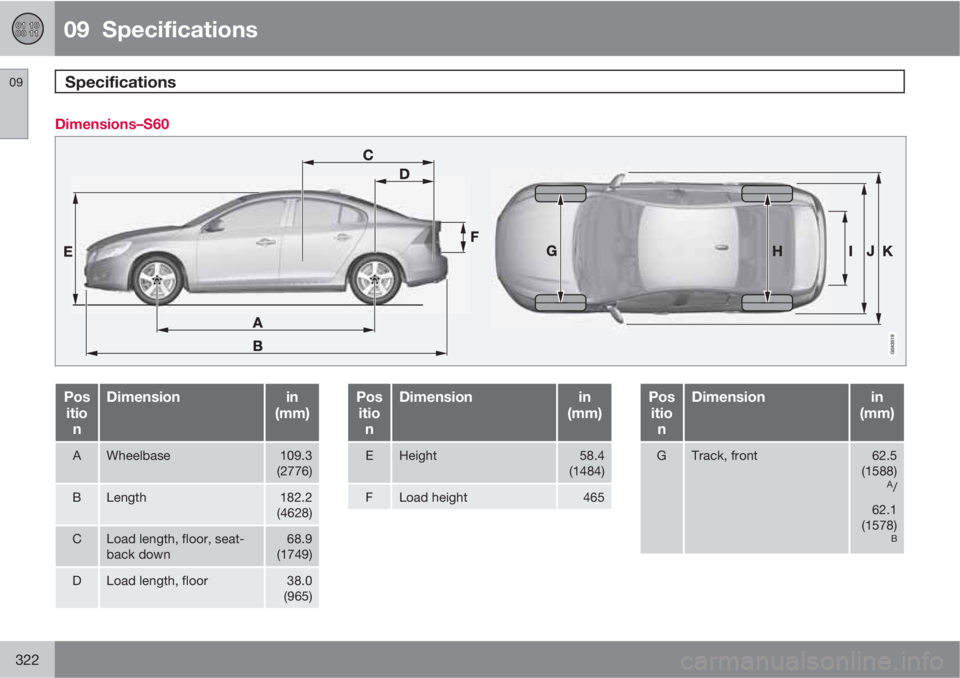Click position 'C' cell in first table

(77, 546)
